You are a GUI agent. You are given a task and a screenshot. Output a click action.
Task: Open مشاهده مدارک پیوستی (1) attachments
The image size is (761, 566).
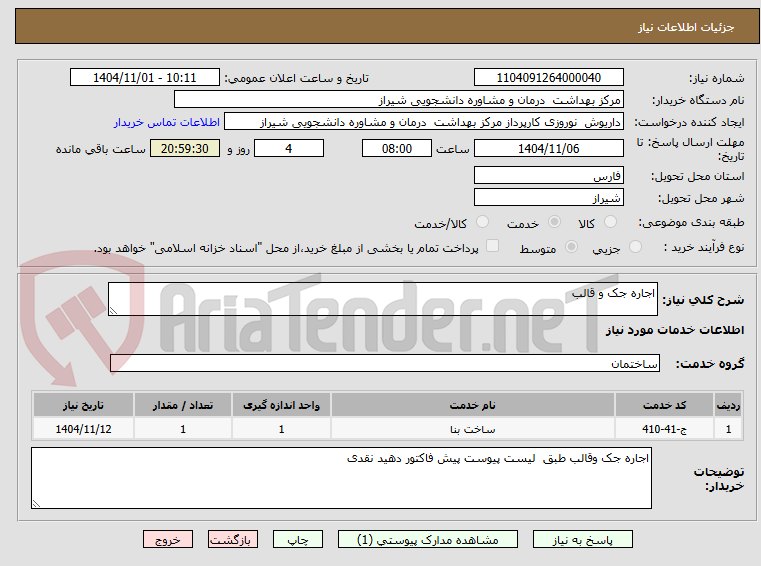(x=428, y=539)
